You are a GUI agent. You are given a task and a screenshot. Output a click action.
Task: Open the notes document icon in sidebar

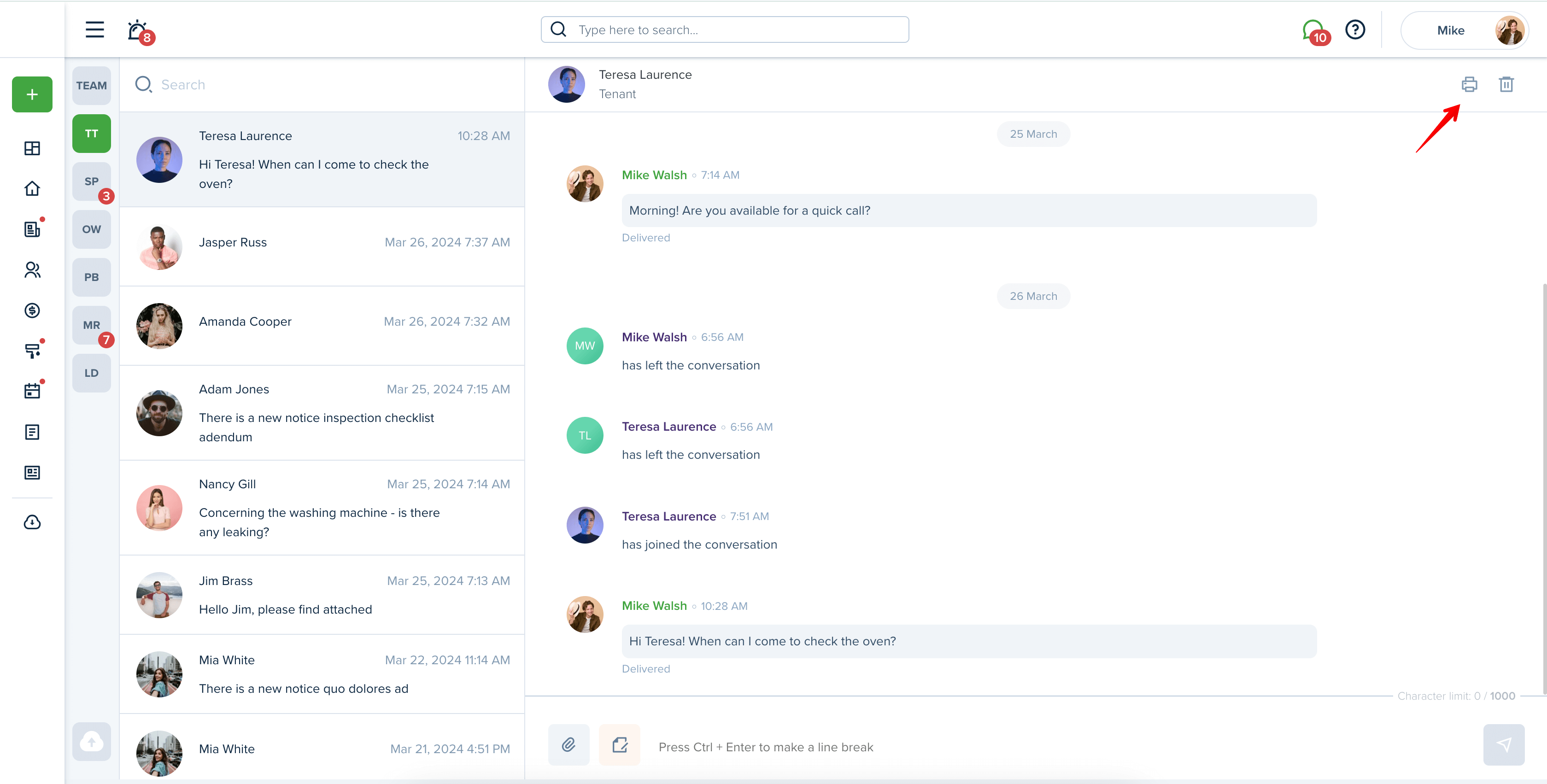pyautogui.click(x=32, y=432)
